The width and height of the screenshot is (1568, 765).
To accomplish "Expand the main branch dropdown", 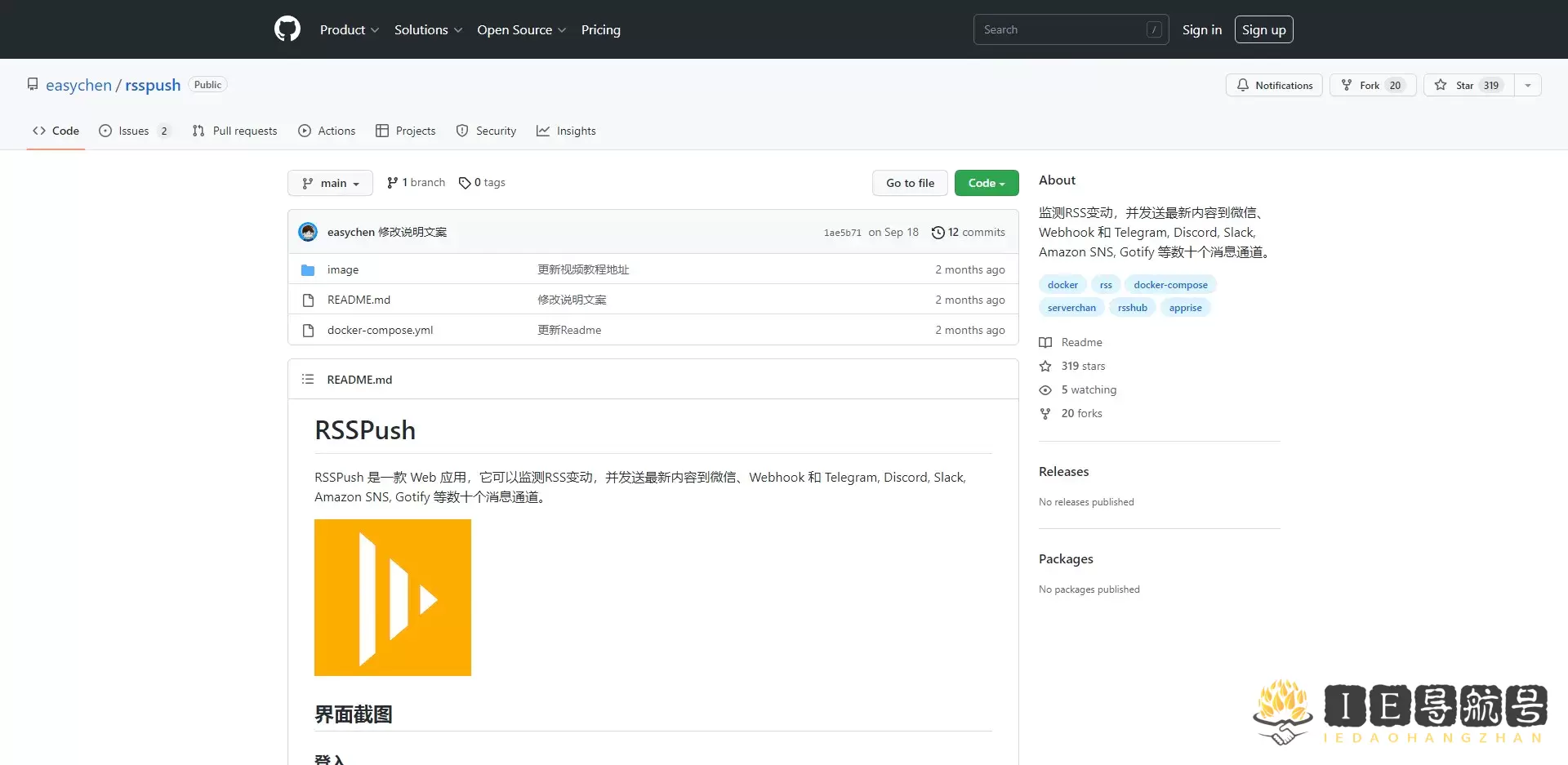I will (330, 183).
